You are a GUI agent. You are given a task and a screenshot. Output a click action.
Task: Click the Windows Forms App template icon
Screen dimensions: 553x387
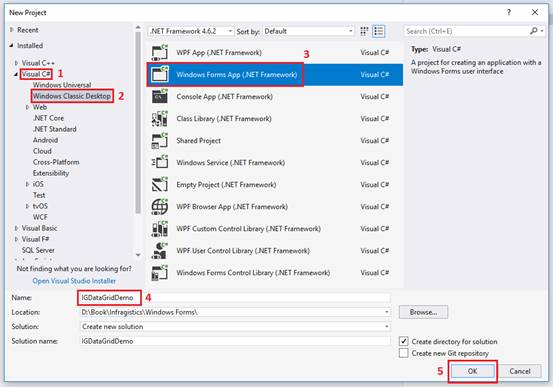(x=160, y=75)
